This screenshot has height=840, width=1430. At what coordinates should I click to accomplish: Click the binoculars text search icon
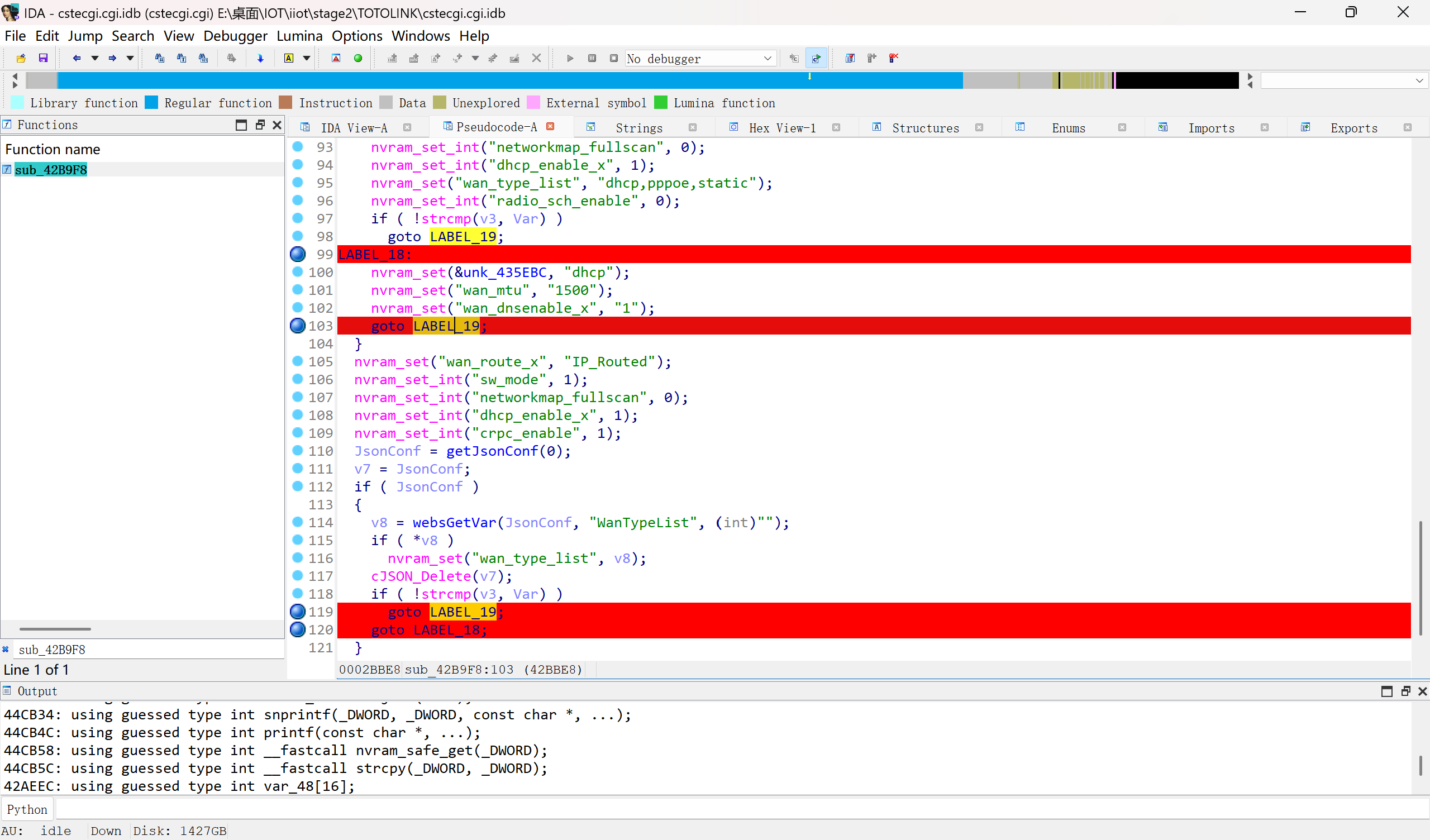[x=182, y=59]
